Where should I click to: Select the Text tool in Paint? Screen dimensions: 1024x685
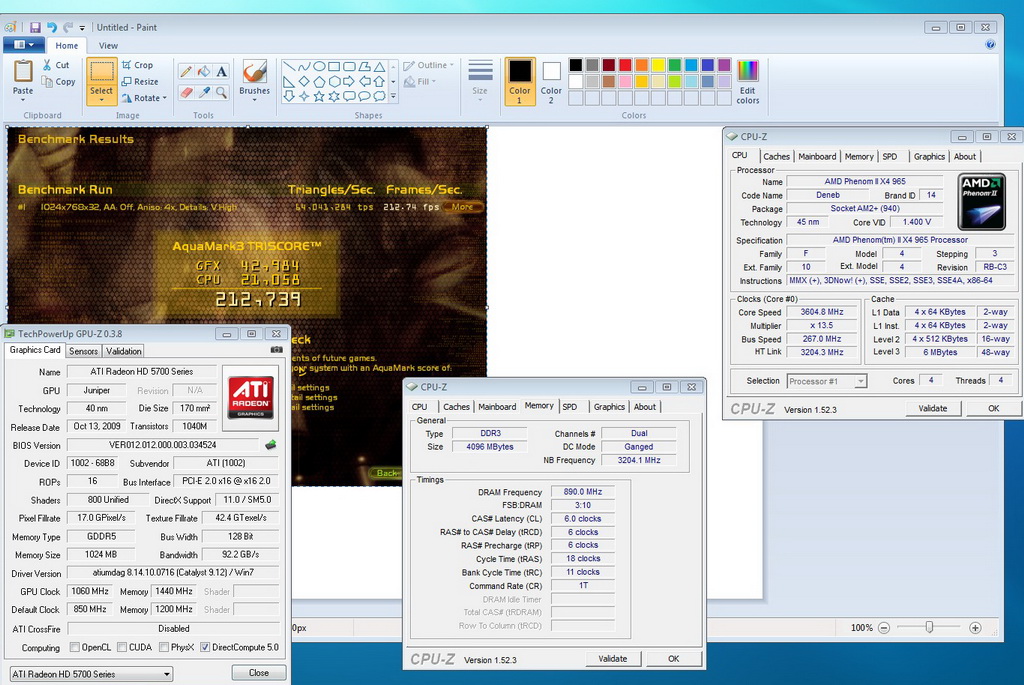coord(222,72)
